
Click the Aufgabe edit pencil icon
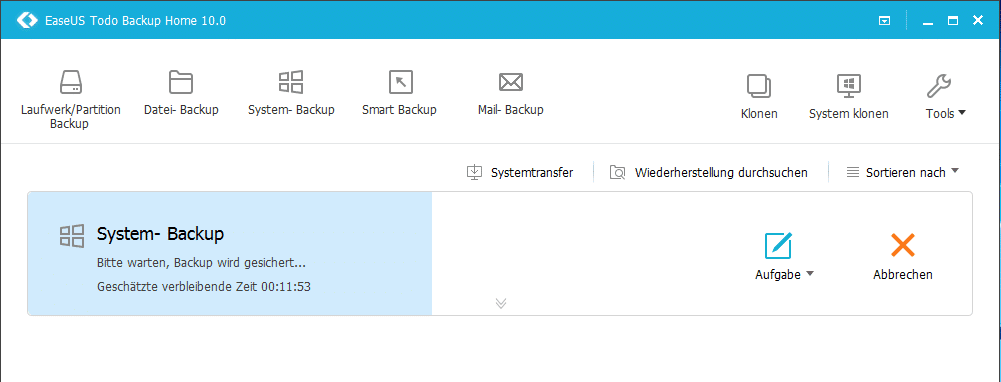(x=778, y=245)
